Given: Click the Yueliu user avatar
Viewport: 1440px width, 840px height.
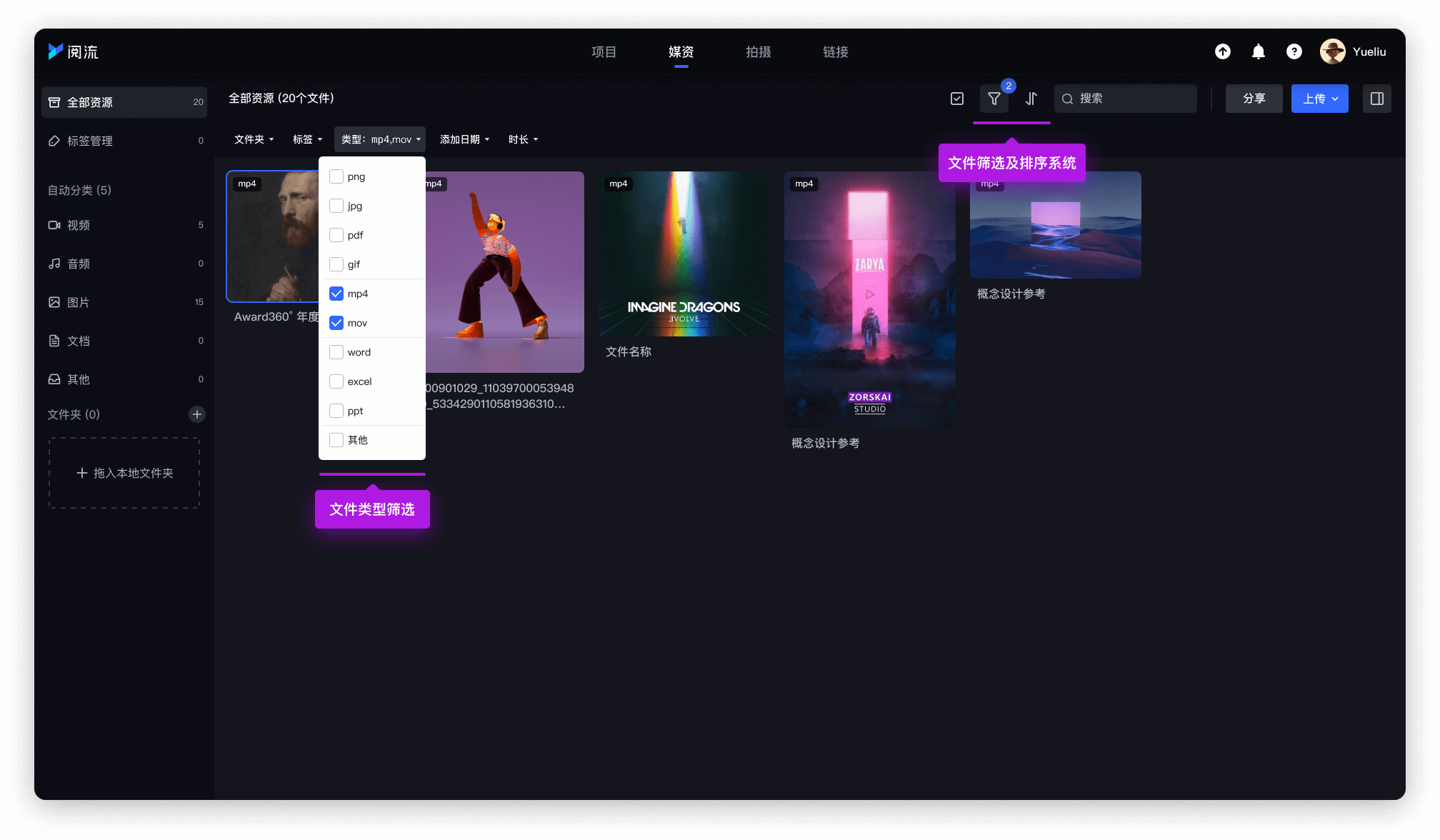Looking at the screenshot, I should point(1333,51).
